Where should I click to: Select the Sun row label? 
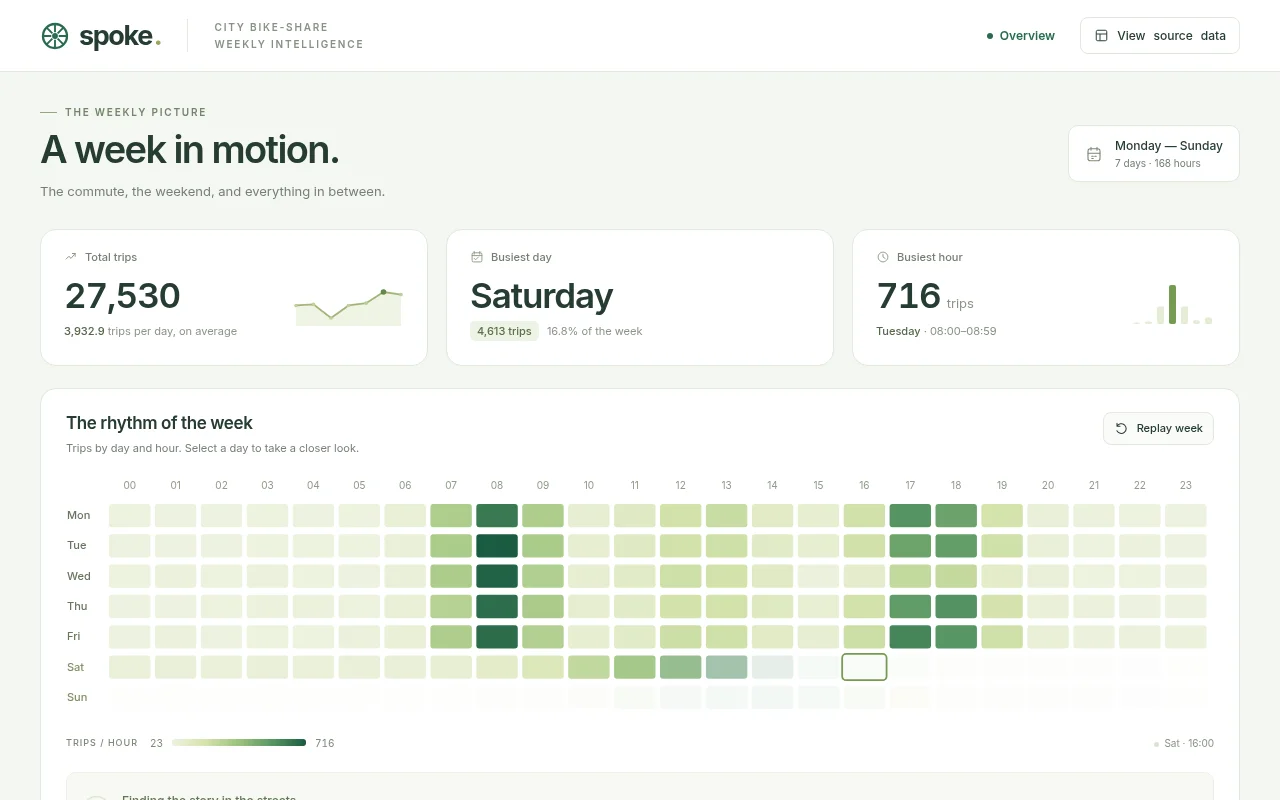(x=77, y=697)
